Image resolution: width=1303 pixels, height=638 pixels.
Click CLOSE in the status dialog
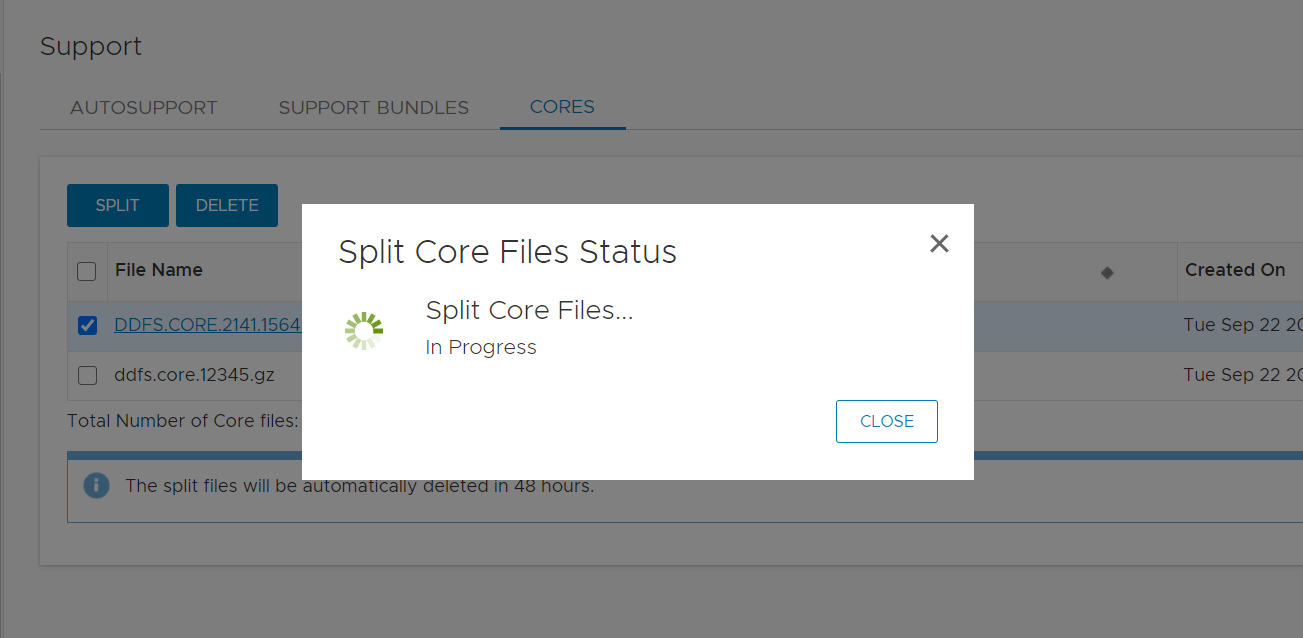point(887,421)
